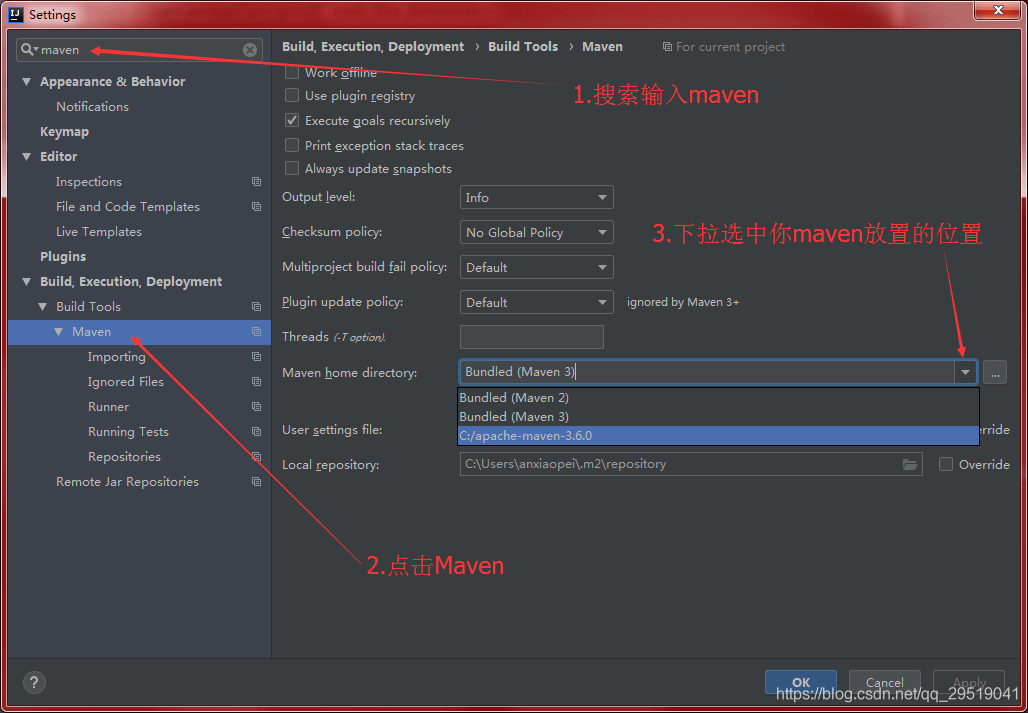Clear the maven search field text
1028x713 pixels.
pos(250,50)
